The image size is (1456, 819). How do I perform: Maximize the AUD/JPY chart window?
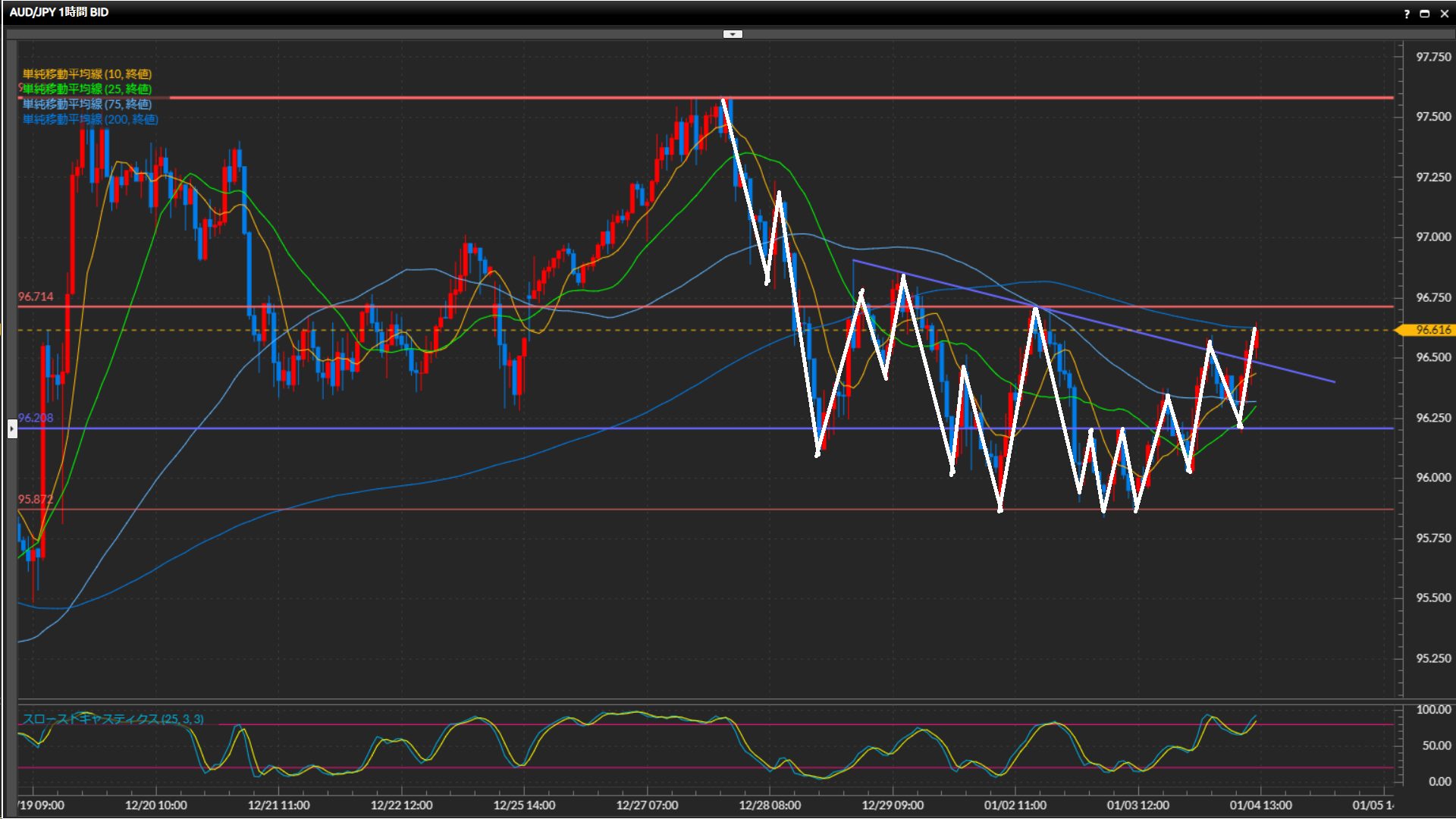(1424, 14)
